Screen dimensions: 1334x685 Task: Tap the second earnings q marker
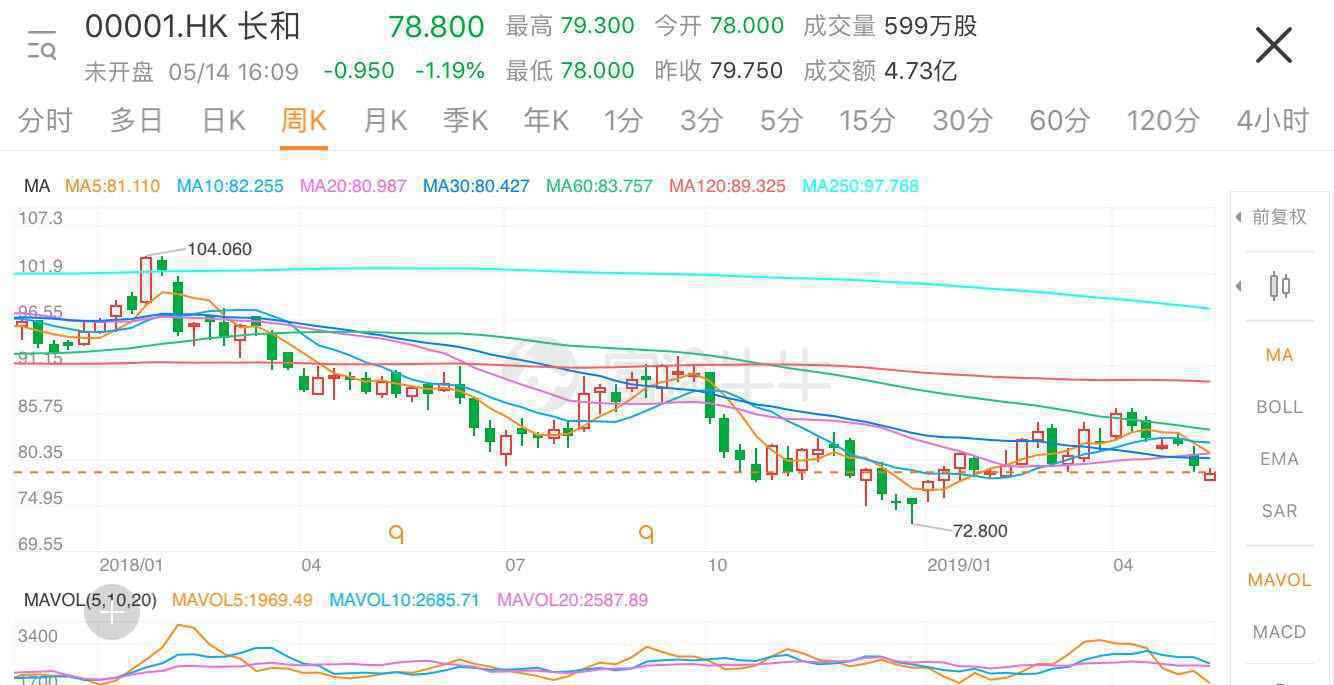coord(647,534)
